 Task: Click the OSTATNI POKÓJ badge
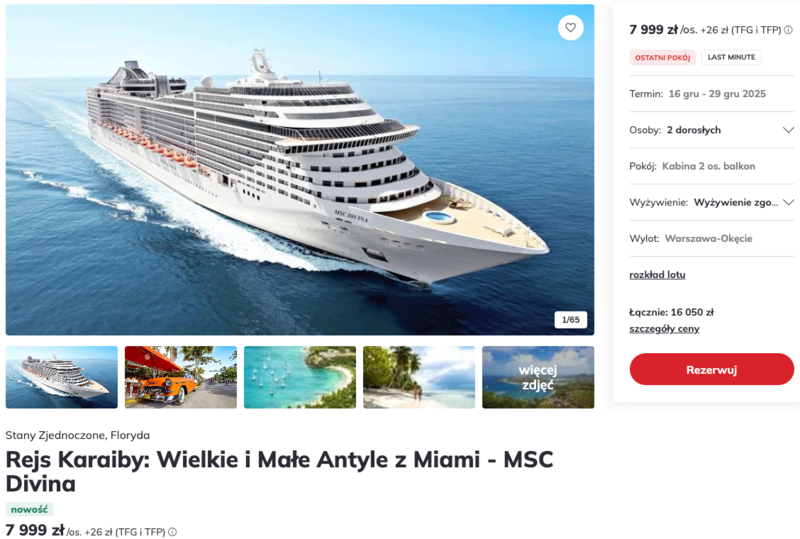pyautogui.click(x=662, y=58)
